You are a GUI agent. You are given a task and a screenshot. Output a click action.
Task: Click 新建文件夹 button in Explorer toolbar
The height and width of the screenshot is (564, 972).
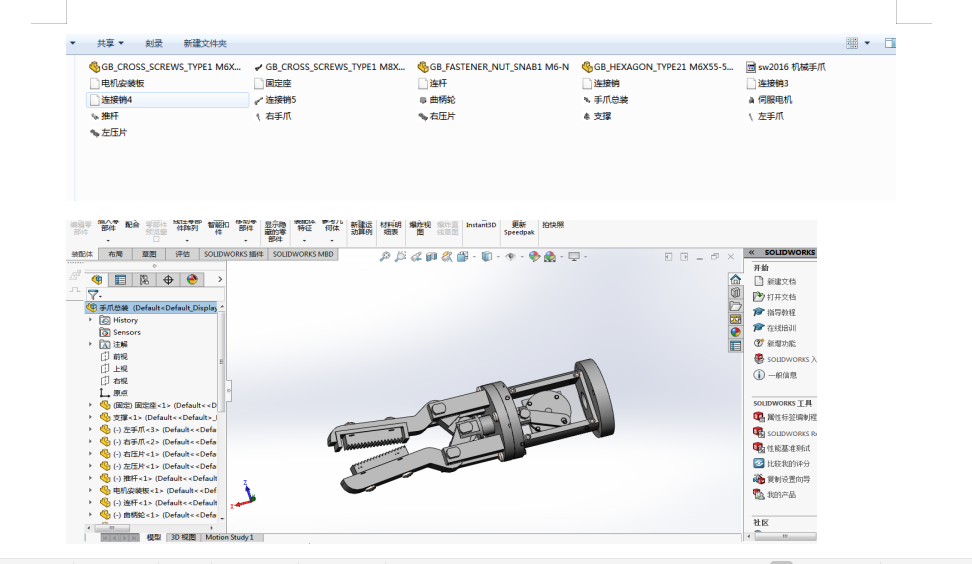tap(205, 43)
